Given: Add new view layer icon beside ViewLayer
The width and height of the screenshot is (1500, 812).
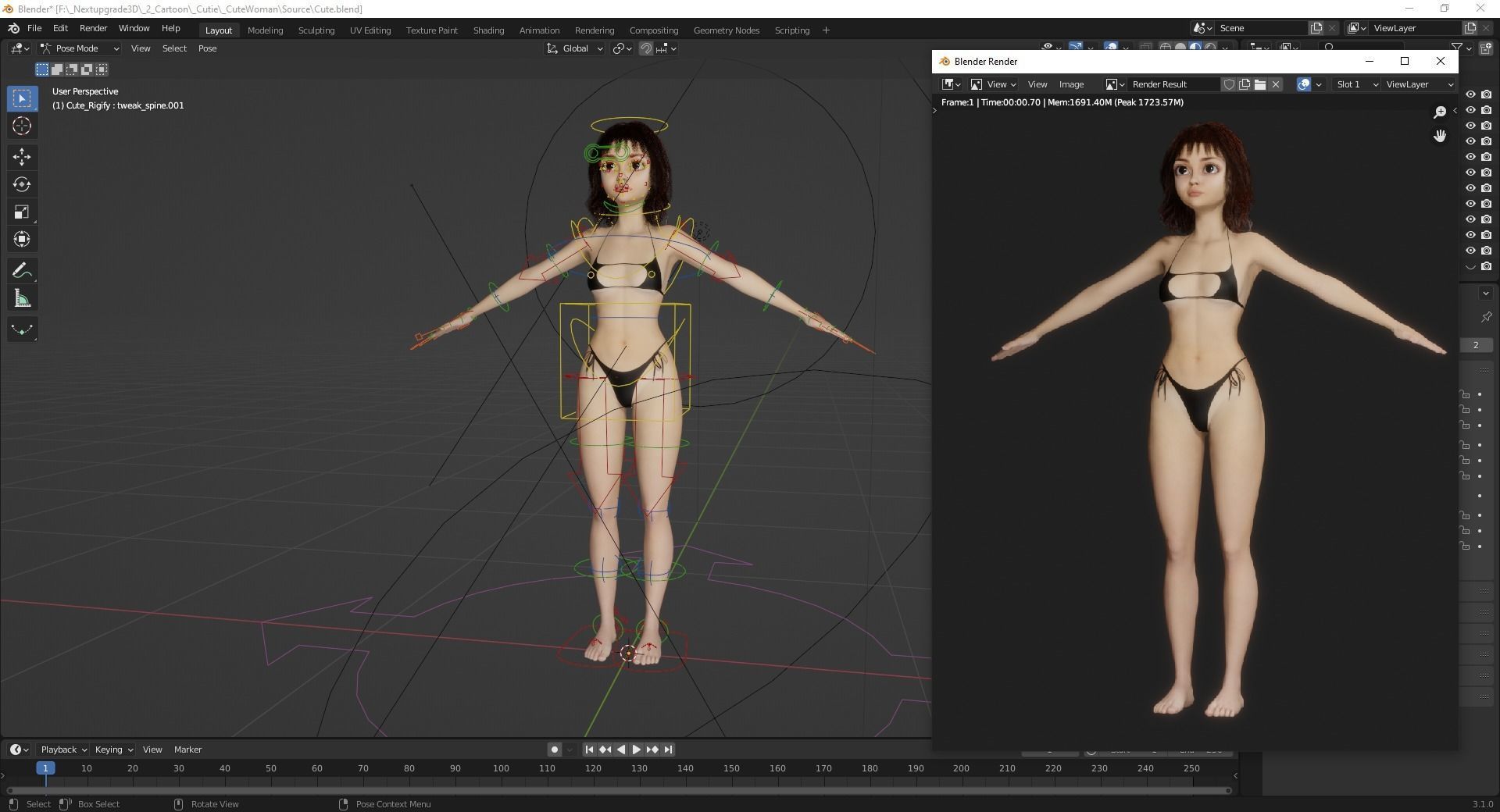Looking at the screenshot, I should coord(1470,28).
